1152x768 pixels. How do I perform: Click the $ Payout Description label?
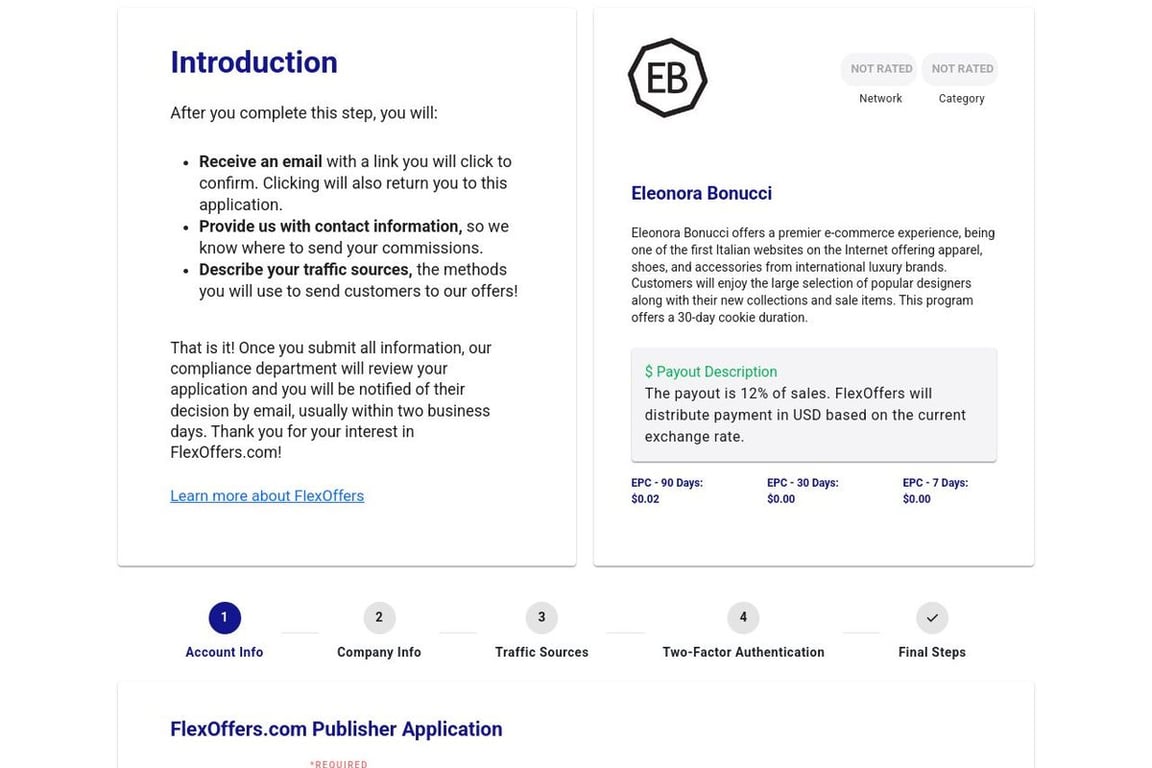point(710,372)
